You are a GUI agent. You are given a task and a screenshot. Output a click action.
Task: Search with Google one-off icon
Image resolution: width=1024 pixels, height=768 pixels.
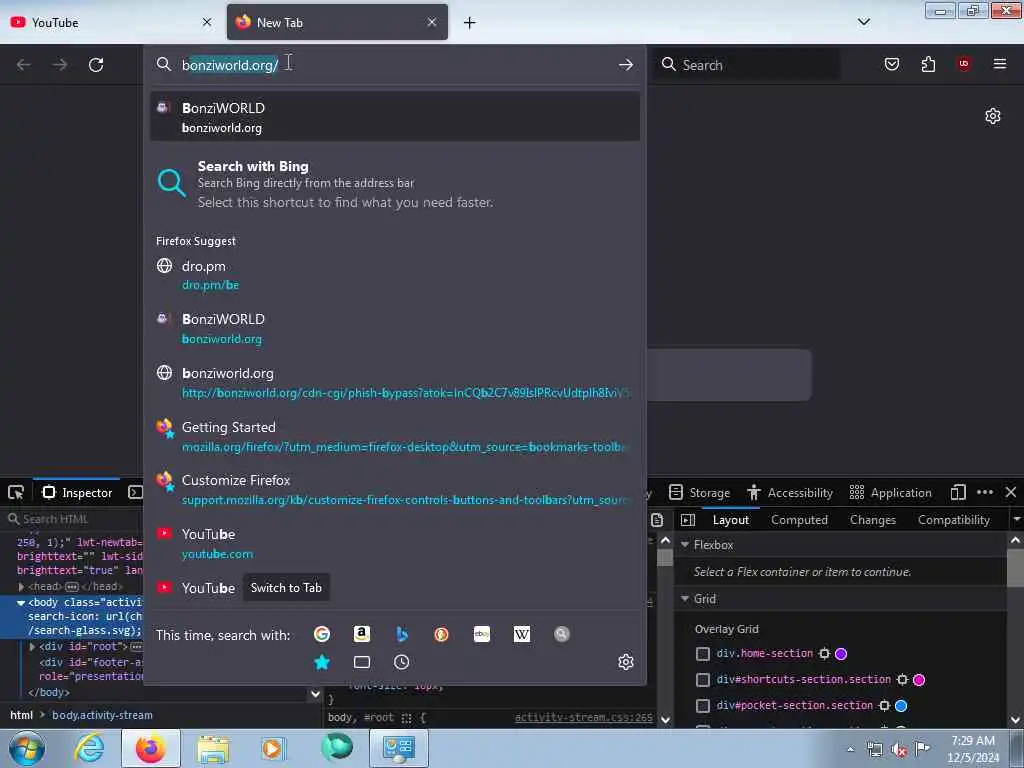pyautogui.click(x=322, y=634)
